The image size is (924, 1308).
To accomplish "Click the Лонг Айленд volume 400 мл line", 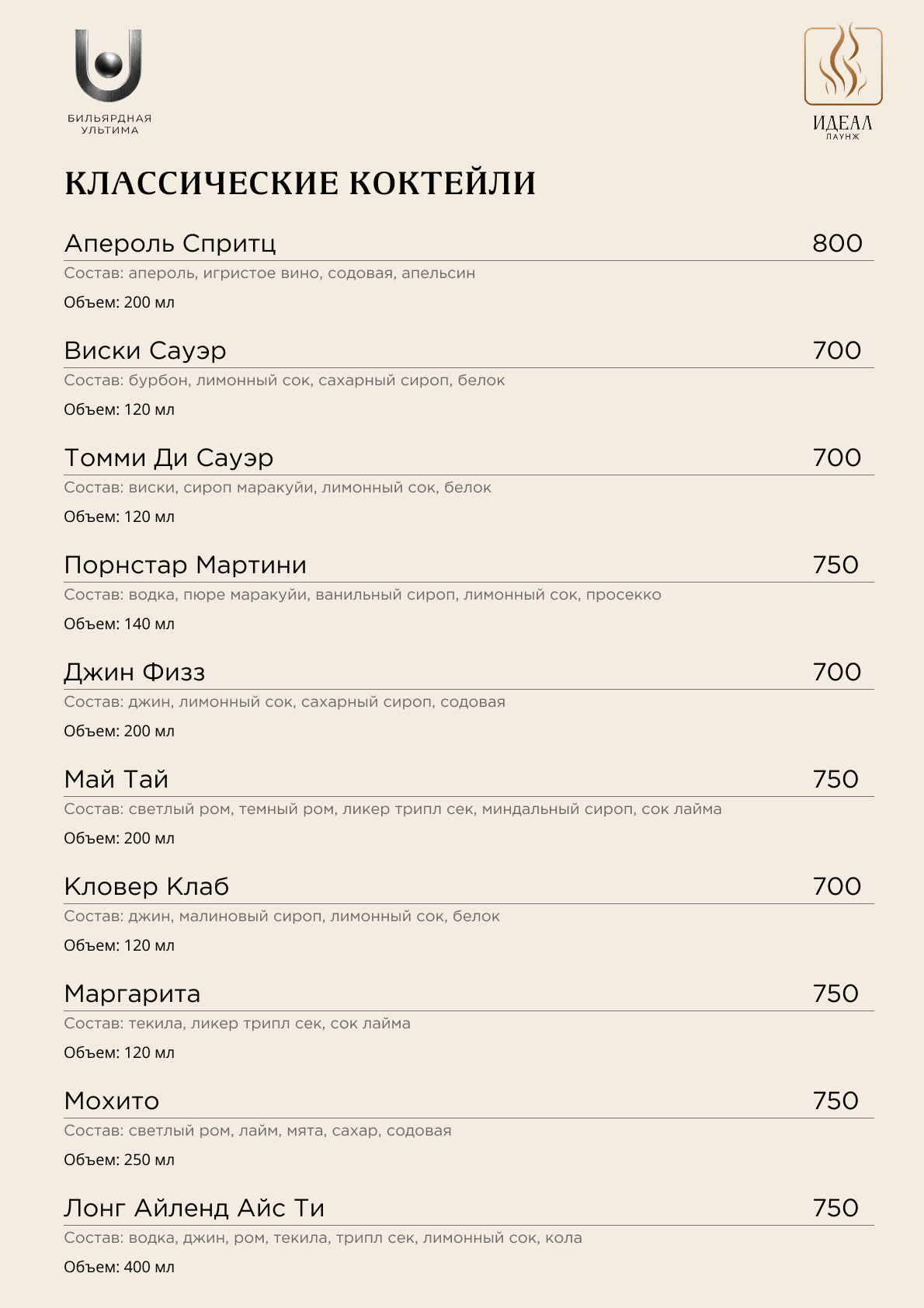I will [x=119, y=1267].
